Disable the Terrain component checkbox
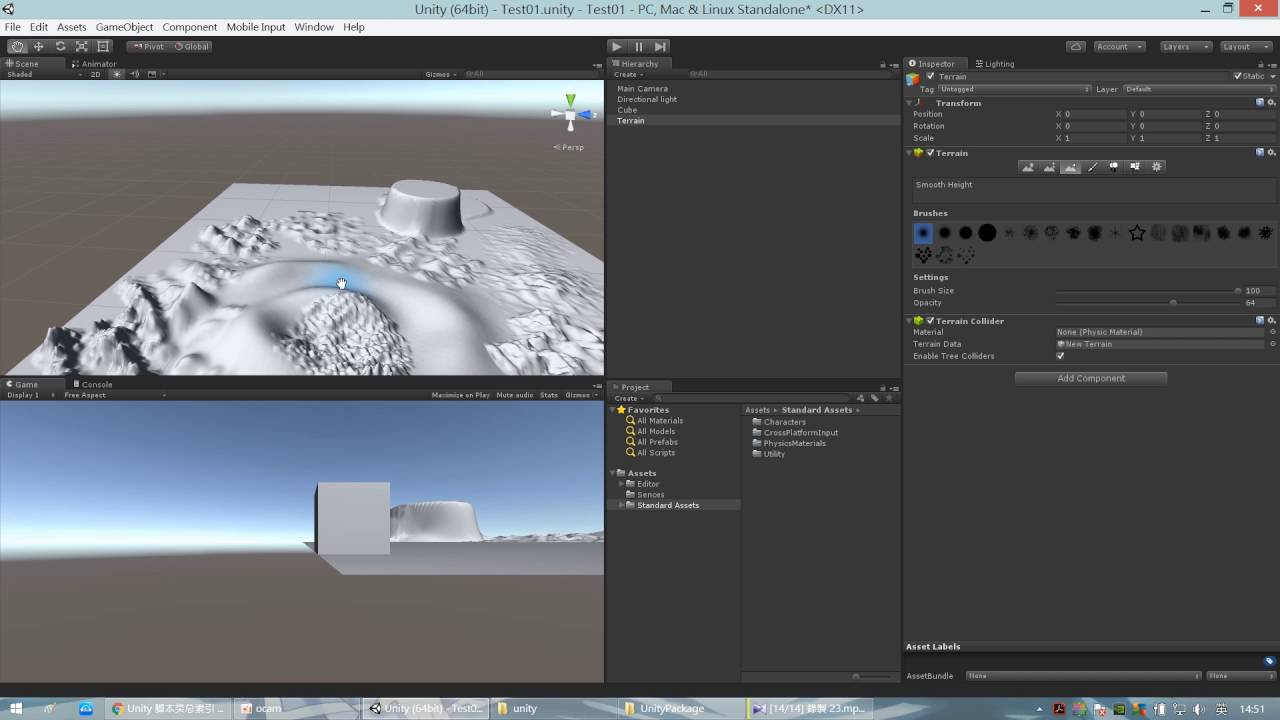Viewport: 1280px width, 720px height. [x=930, y=153]
